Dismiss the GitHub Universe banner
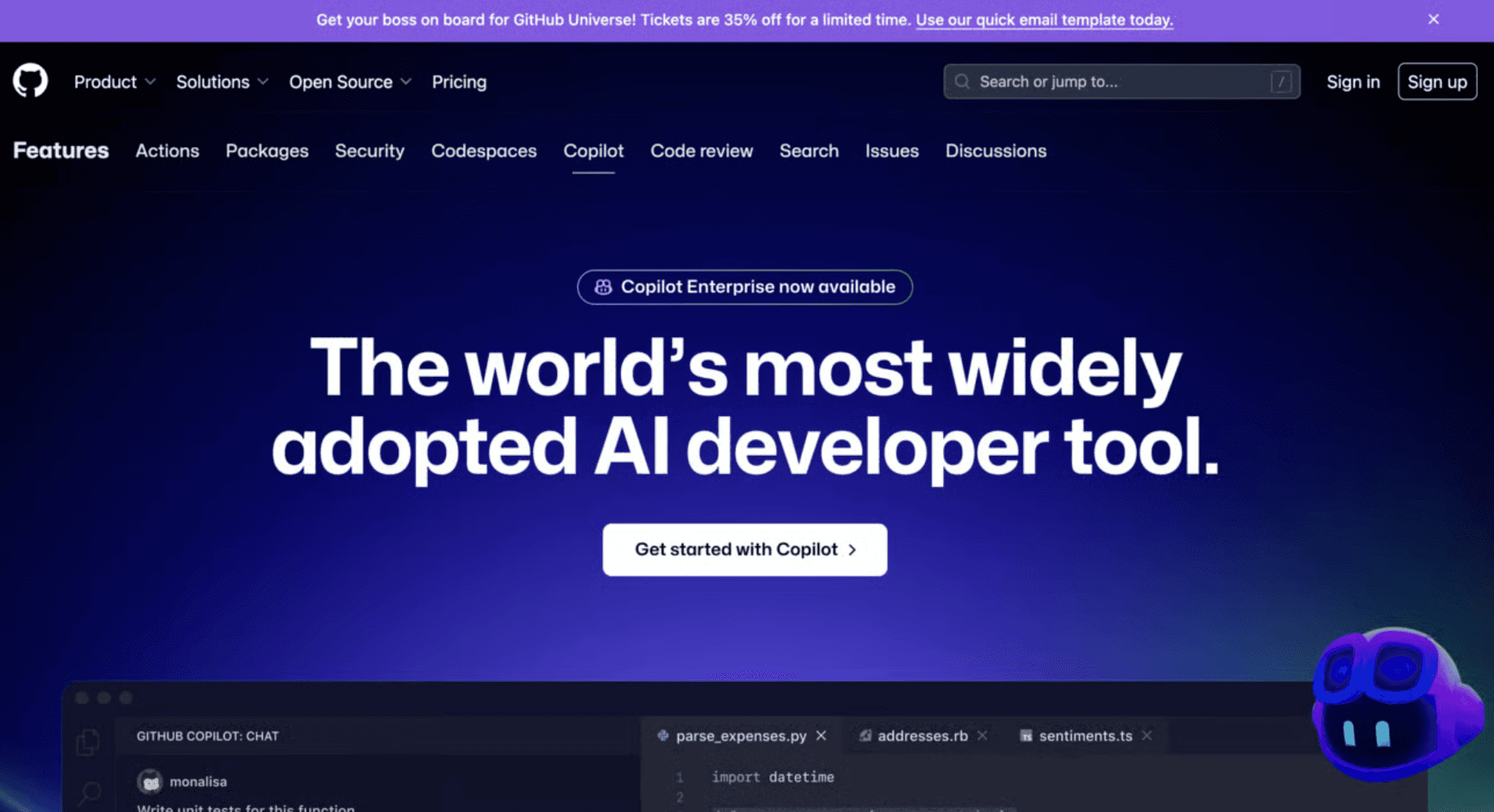 [x=1433, y=19]
